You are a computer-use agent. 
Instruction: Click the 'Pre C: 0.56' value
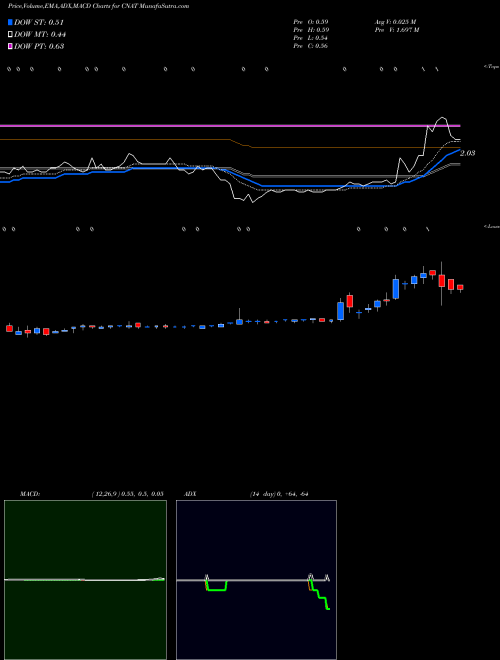point(311,46)
